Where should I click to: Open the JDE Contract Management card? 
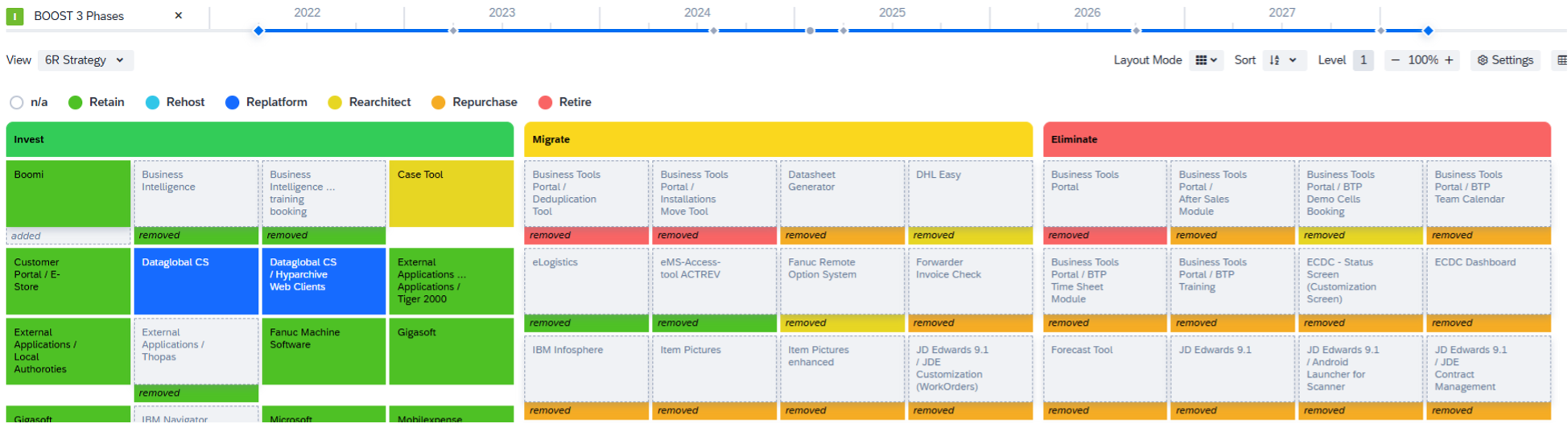point(1488,369)
